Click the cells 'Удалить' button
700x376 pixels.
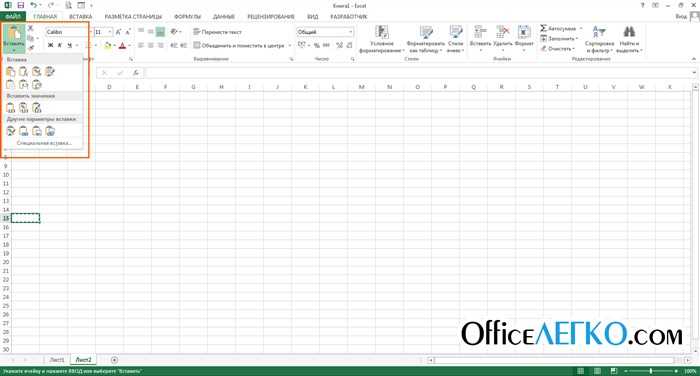click(503, 38)
